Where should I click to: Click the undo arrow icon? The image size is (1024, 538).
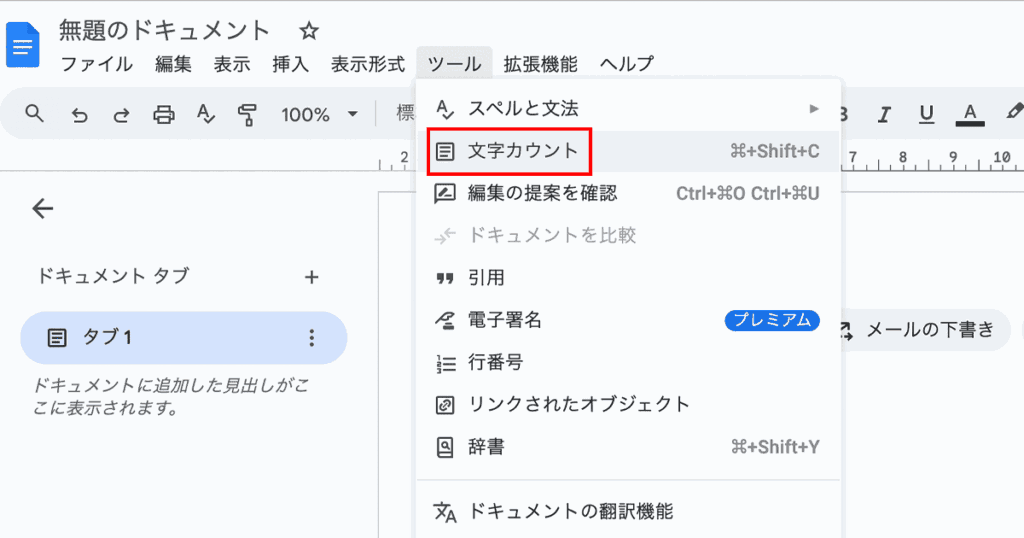(79, 115)
